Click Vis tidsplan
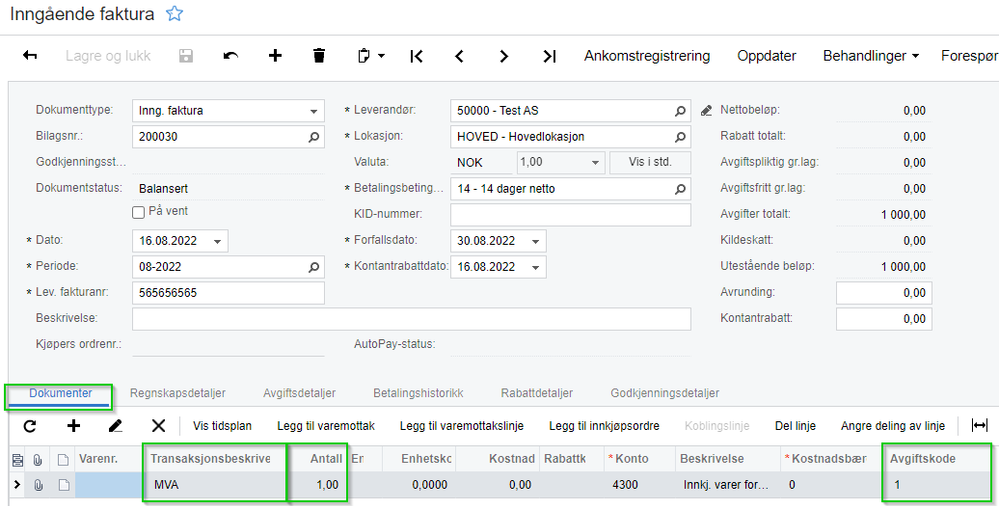 222,426
